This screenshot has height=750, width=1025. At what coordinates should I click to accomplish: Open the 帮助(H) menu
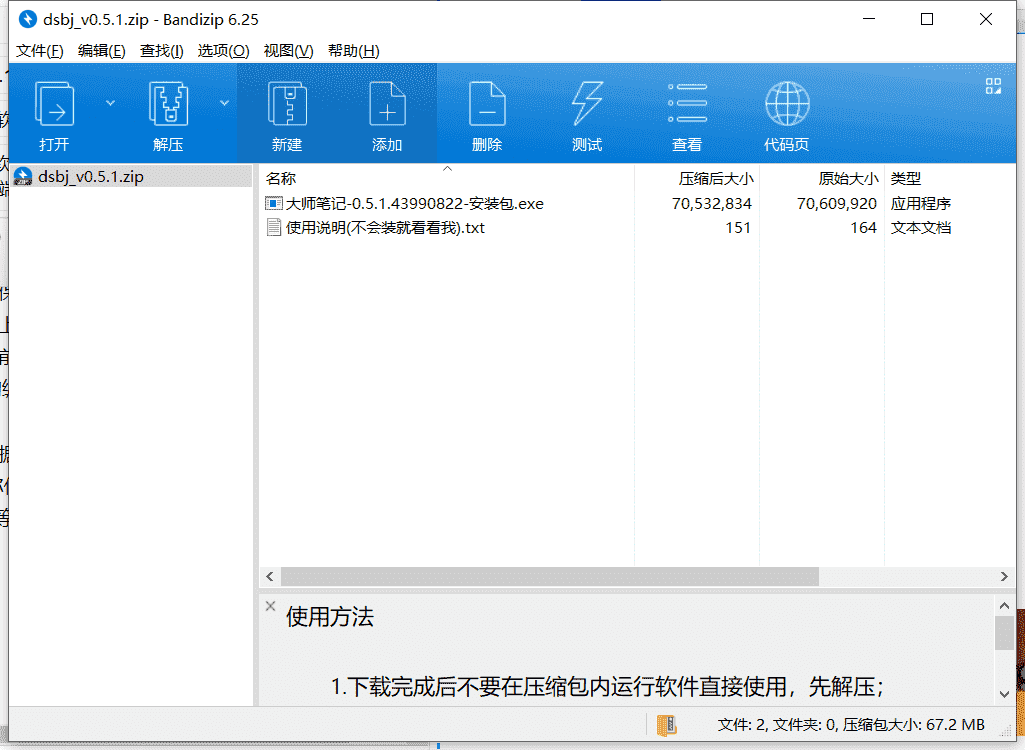354,51
